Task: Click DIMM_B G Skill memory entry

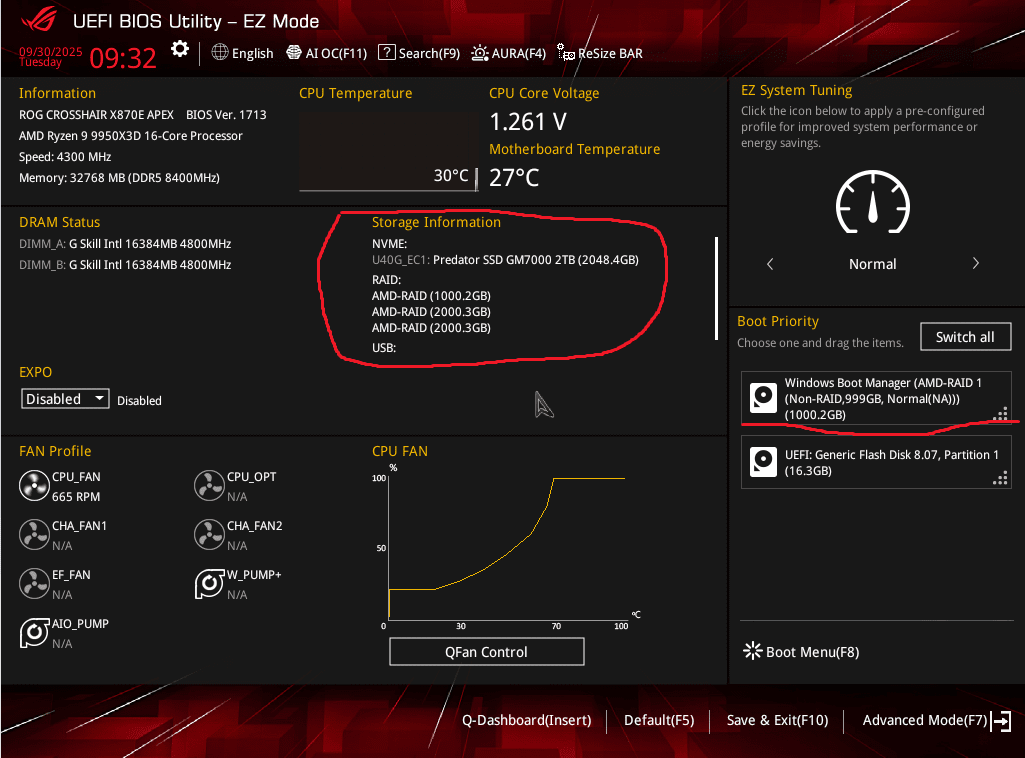Action: pos(125,265)
